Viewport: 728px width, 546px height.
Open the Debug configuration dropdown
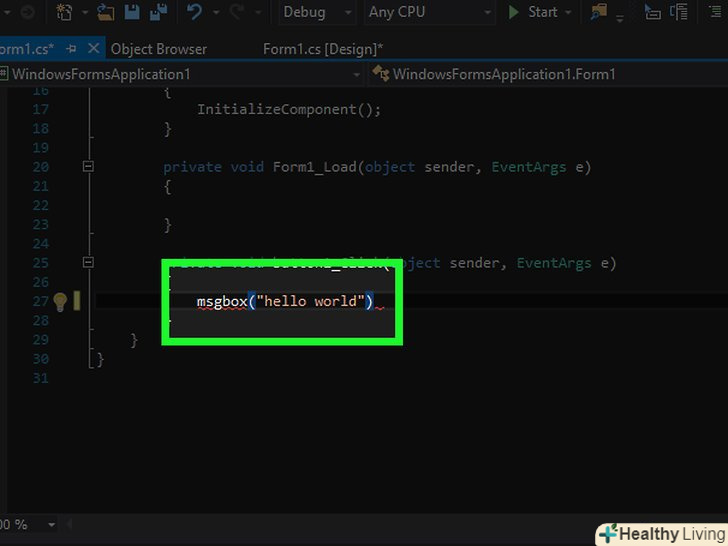pyautogui.click(x=317, y=12)
